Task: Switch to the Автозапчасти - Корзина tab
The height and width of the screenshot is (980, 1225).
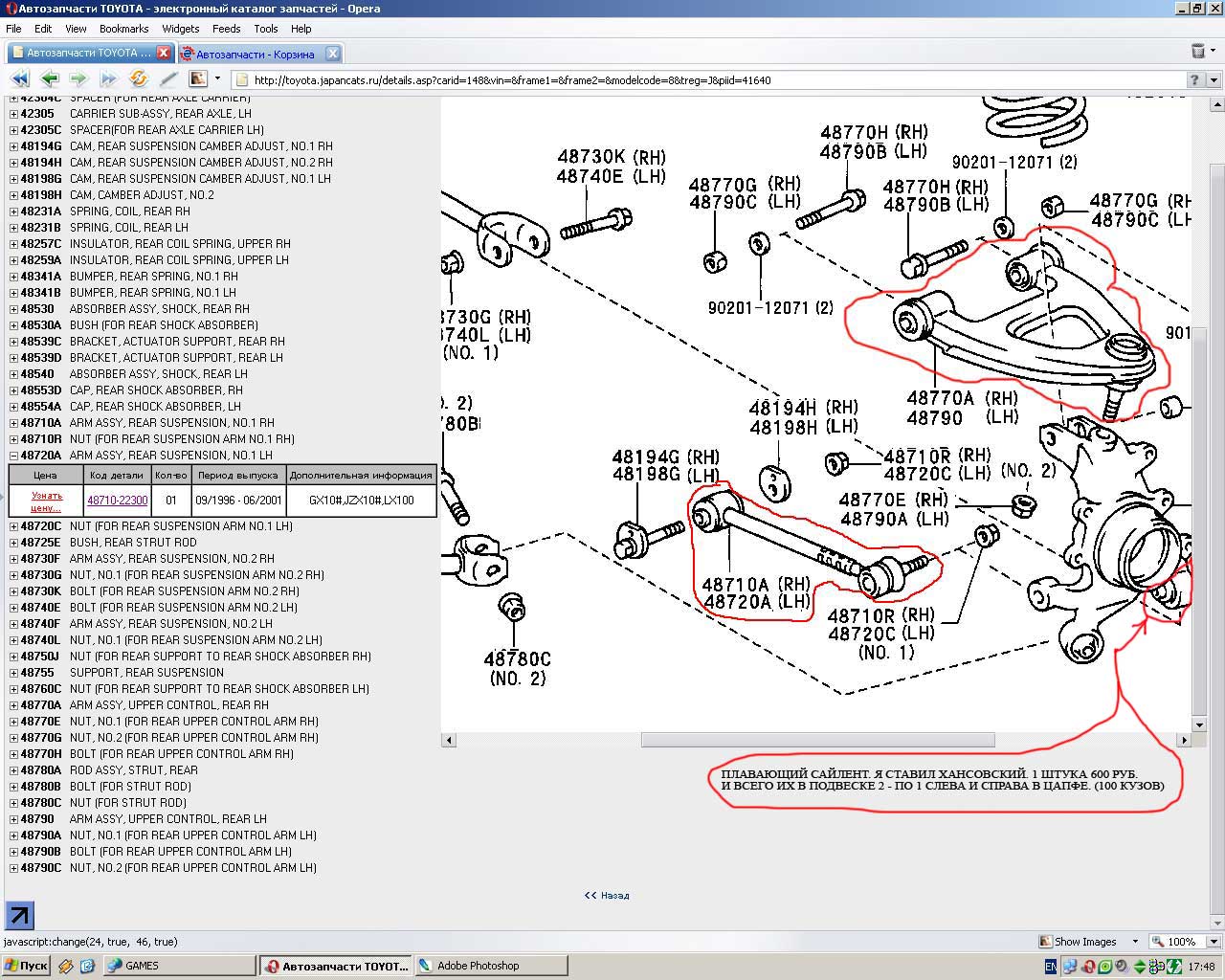Action: 255,54
